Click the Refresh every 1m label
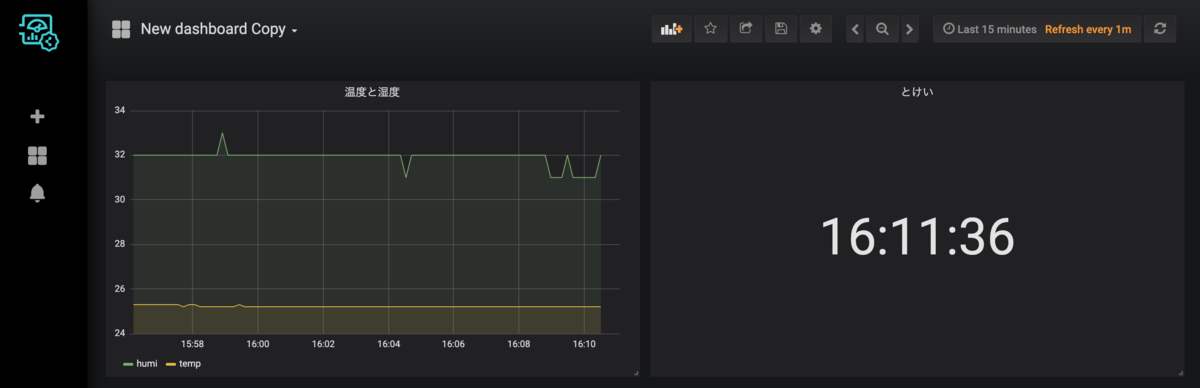This screenshot has width=1200, height=388. tap(1088, 29)
